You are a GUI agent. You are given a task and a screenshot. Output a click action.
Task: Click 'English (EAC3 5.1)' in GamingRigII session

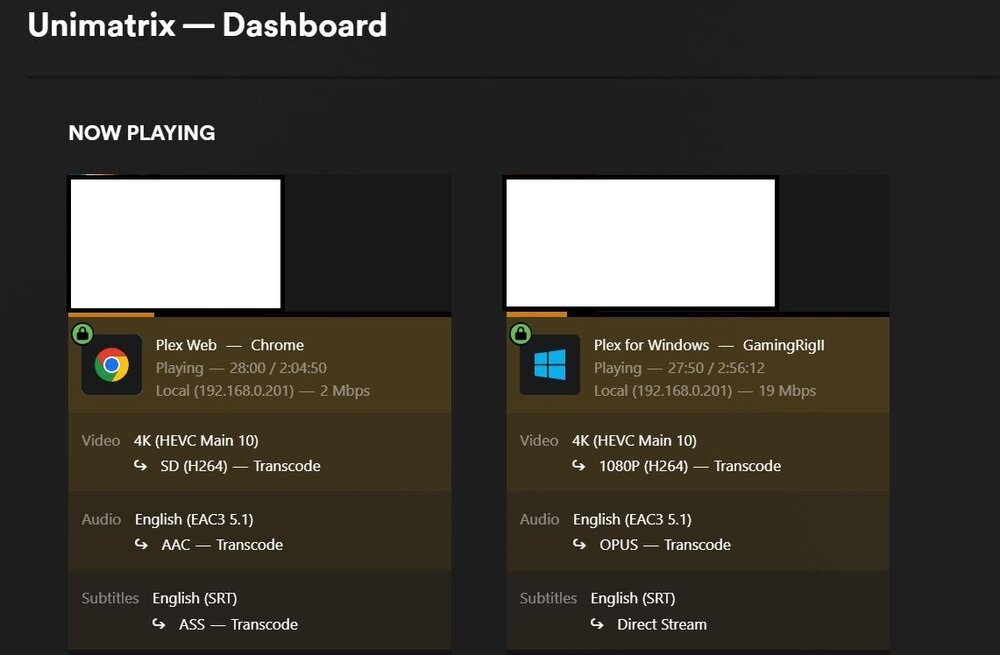632,520
